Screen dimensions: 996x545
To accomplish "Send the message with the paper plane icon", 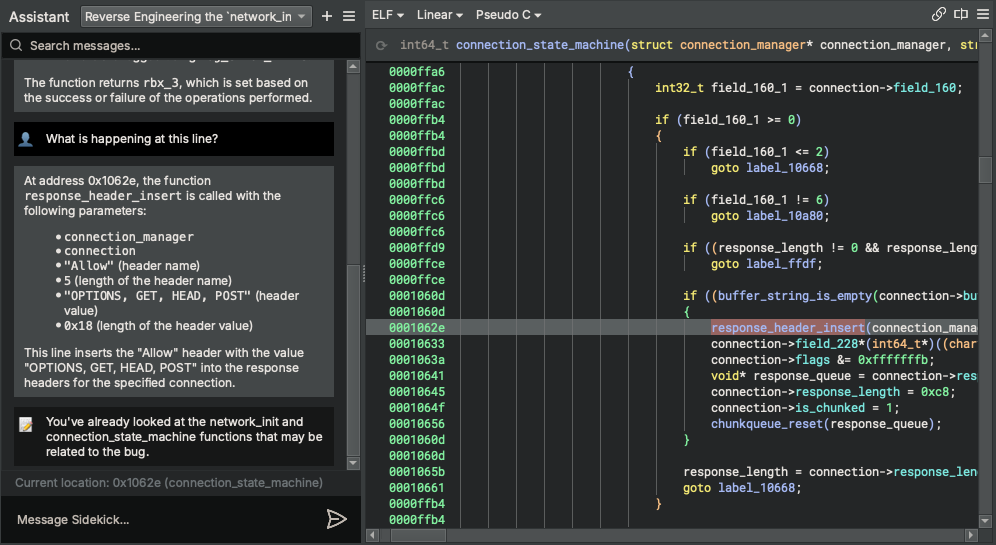I will point(336,519).
